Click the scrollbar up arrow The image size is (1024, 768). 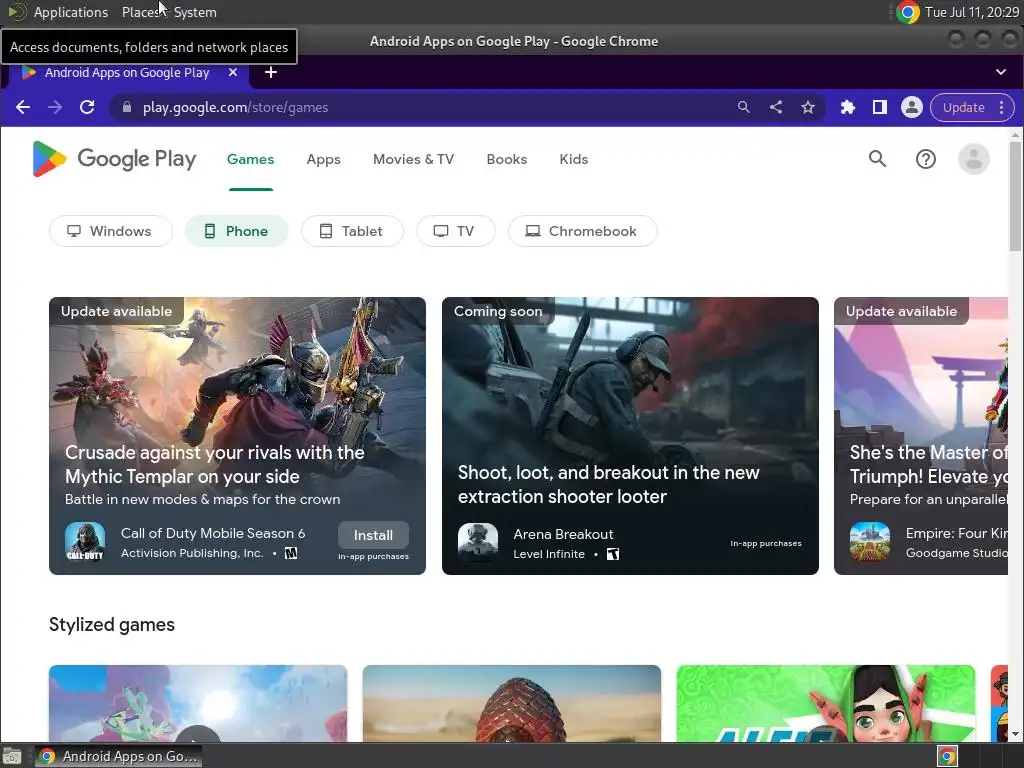tap(1015, 135)
